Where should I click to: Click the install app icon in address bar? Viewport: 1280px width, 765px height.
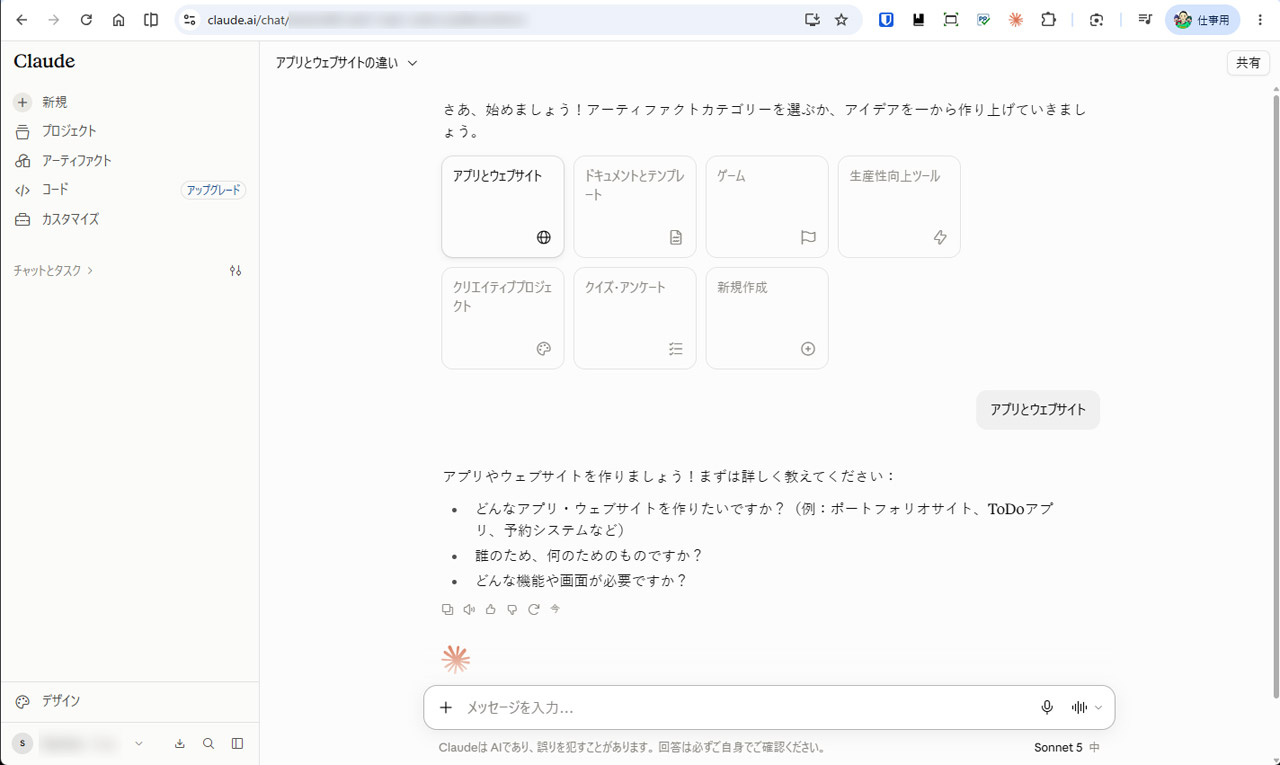click(x=812, y=20)
